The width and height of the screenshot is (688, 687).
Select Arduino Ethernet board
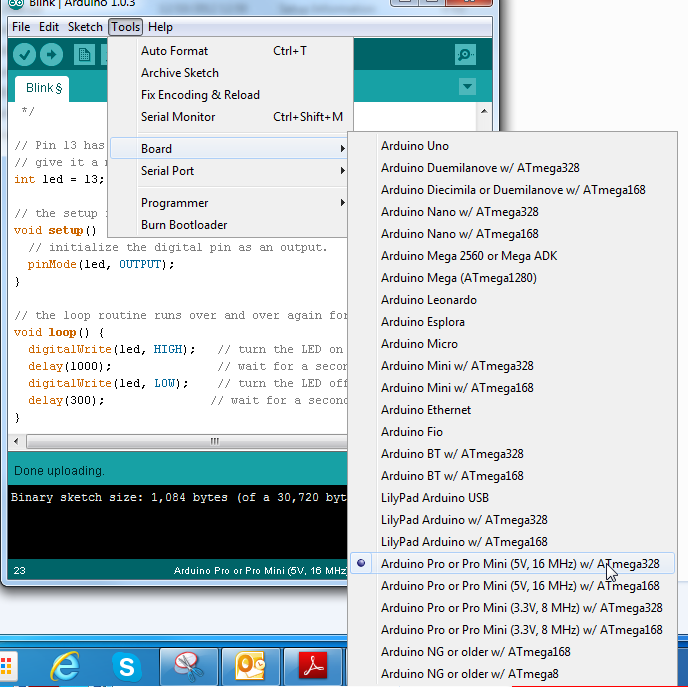coord(512,410)
